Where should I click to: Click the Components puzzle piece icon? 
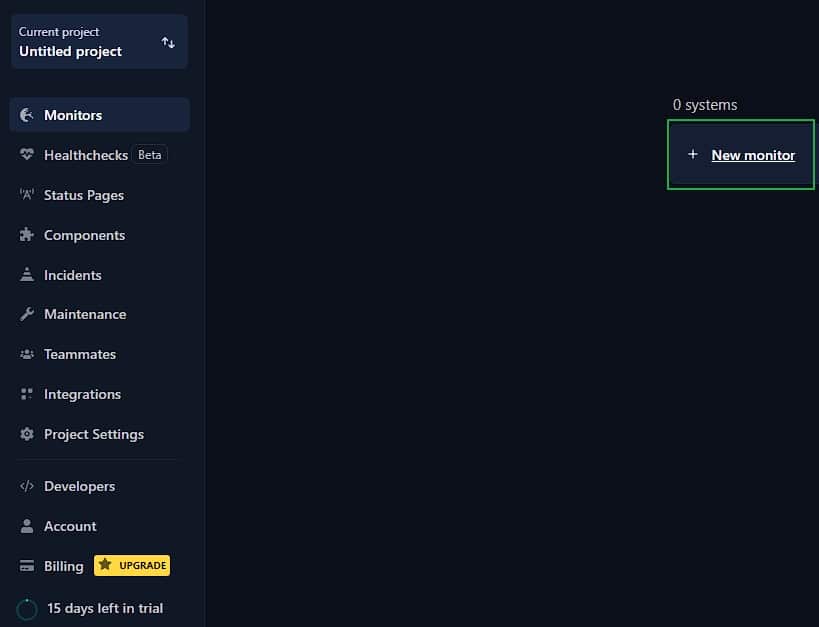pos(27,235)
